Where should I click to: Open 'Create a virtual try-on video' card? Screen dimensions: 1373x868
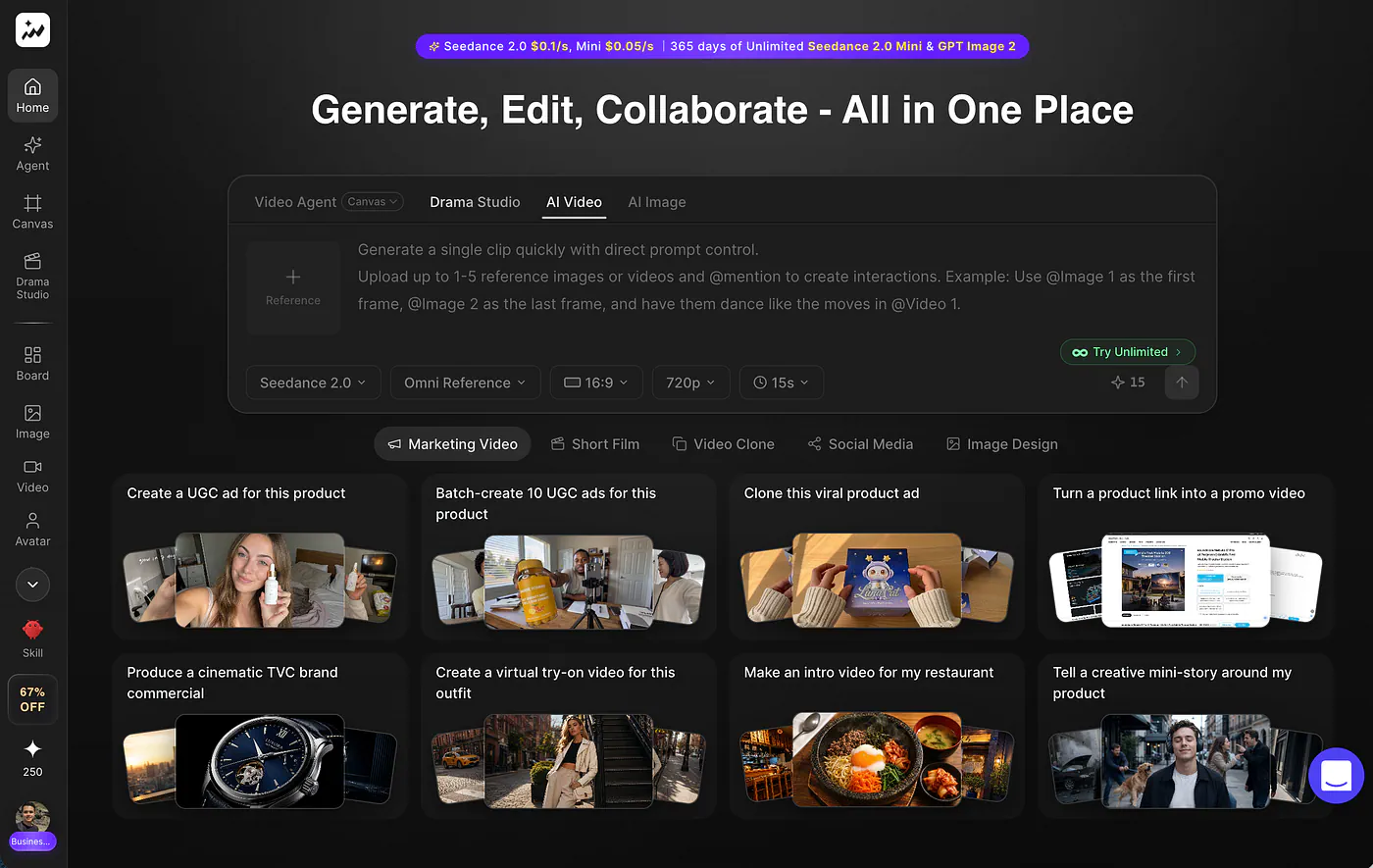point(569,737)
